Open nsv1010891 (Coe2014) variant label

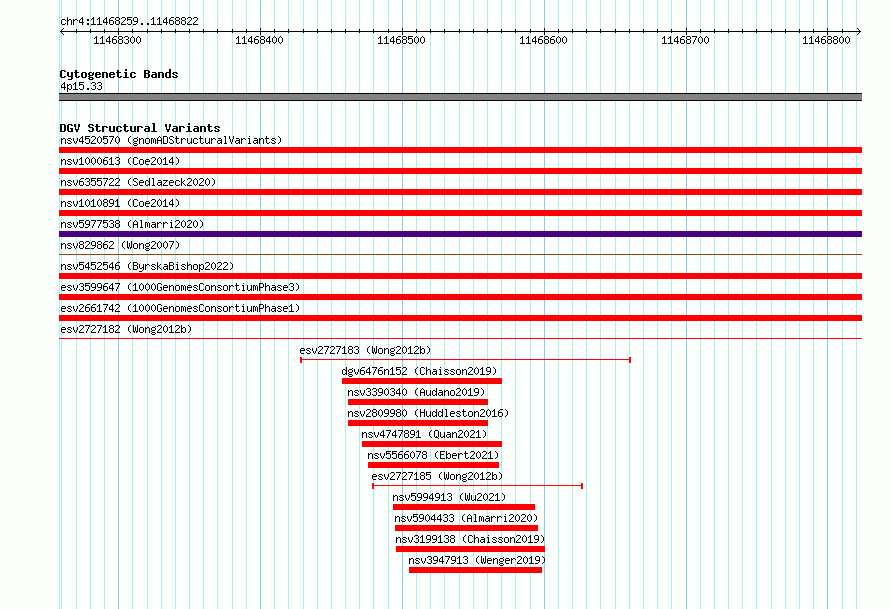(x=120, y=203)
